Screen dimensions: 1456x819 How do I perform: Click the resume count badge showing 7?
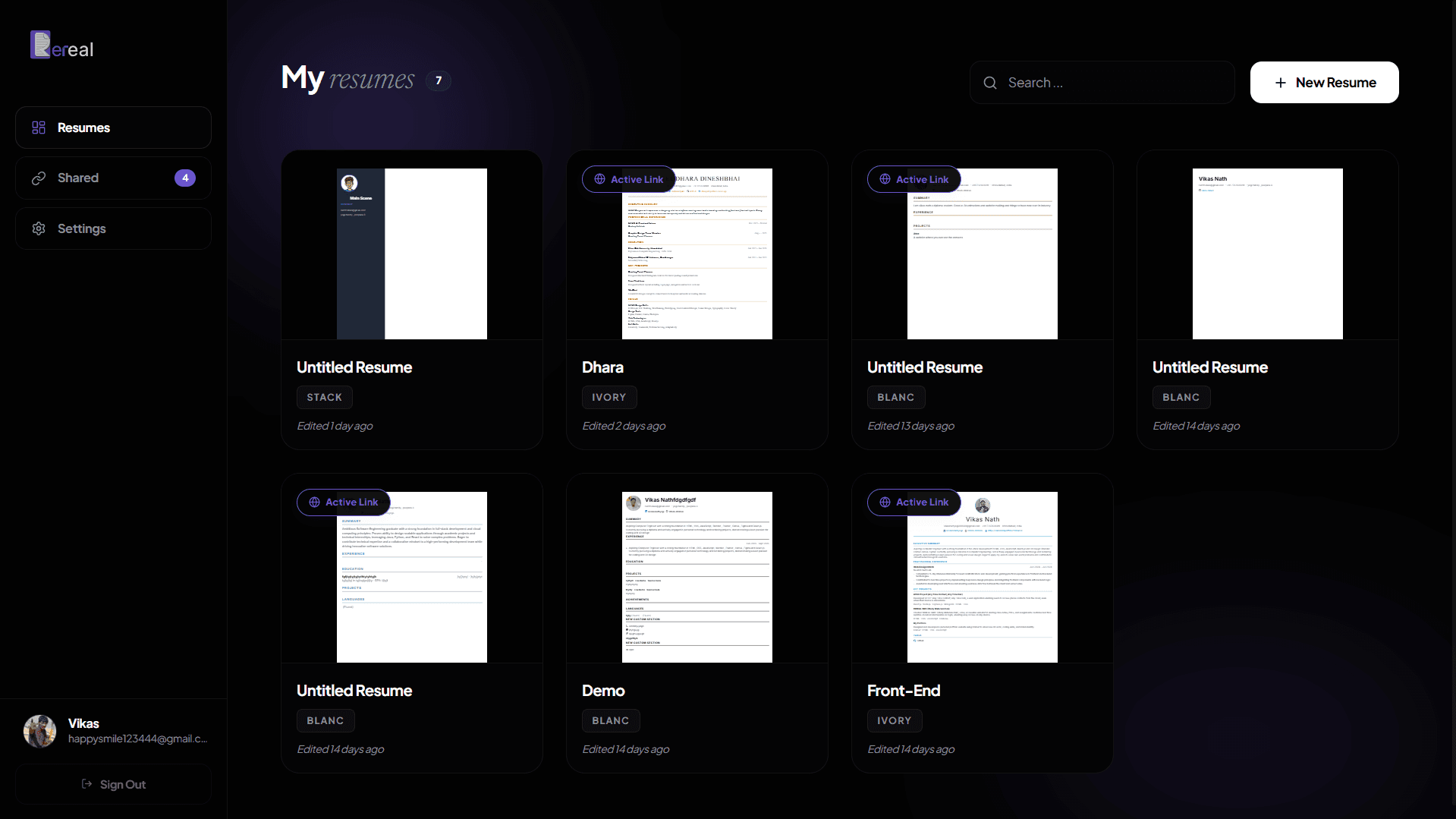click(438, 80)
